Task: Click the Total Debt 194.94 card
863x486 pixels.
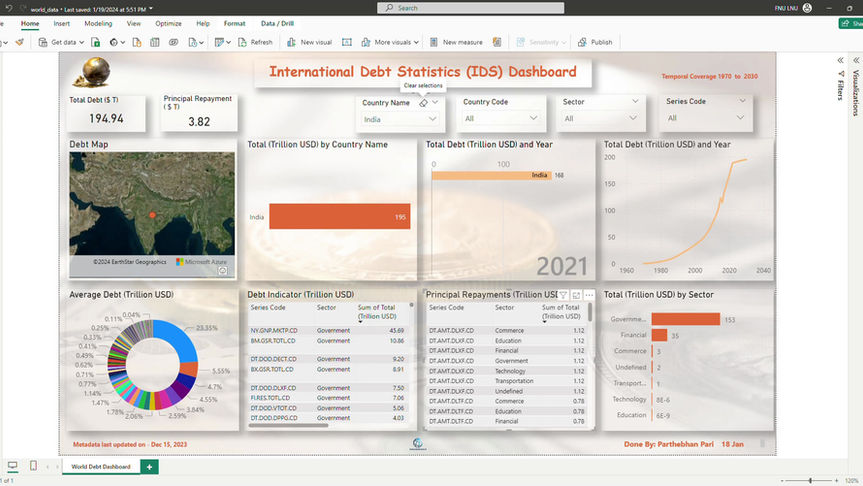Action: pos(107,114)
